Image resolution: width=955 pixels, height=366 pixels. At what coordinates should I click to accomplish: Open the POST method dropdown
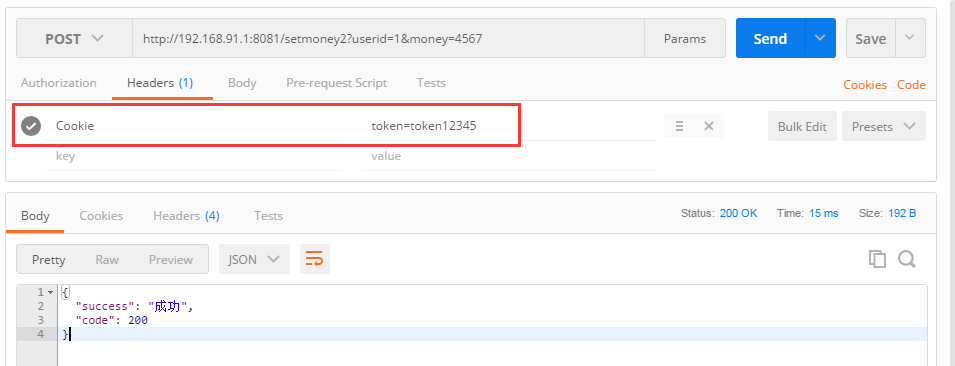point(74,38)
